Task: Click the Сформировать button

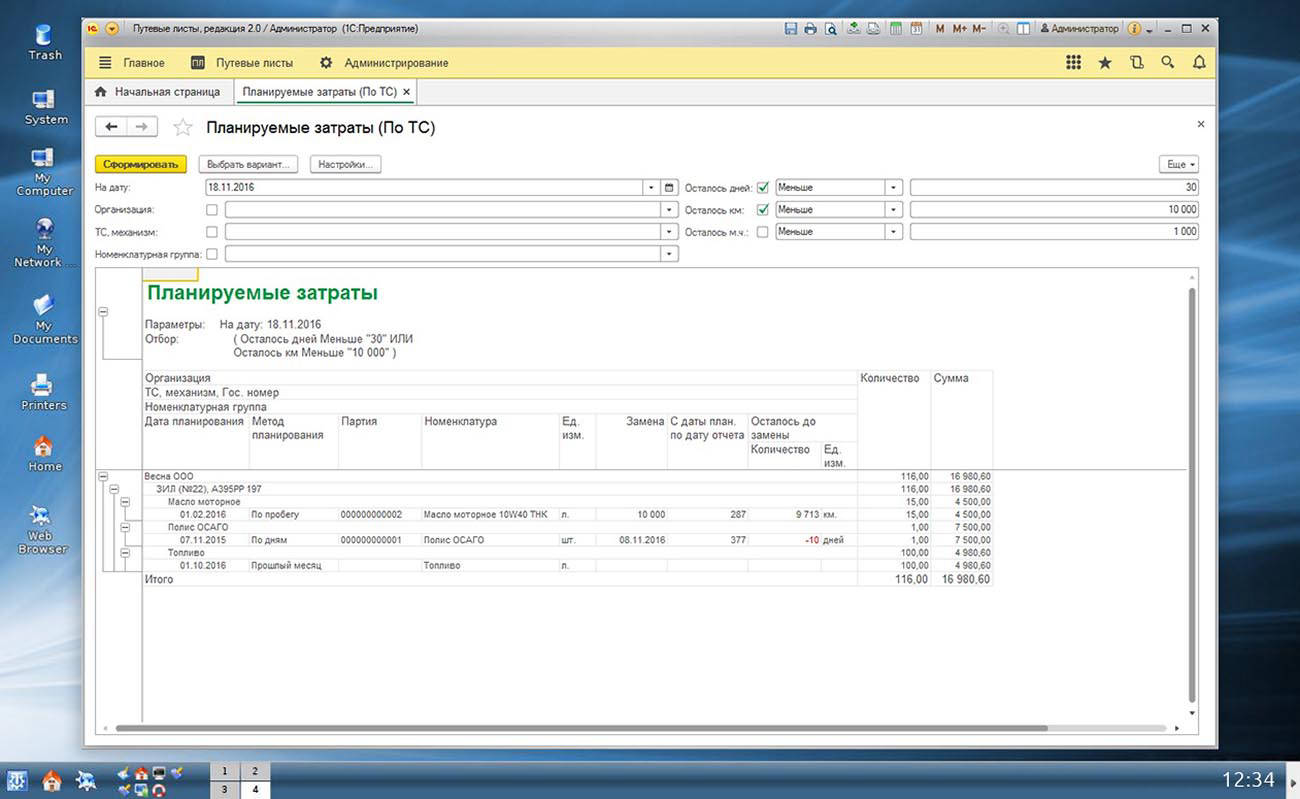Action: [141, 164]
